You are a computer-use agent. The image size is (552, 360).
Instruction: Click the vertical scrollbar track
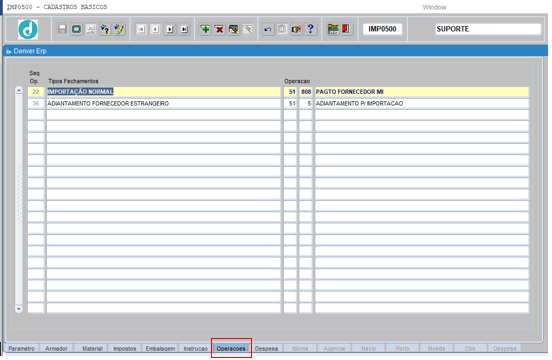(x=19, y=199)
